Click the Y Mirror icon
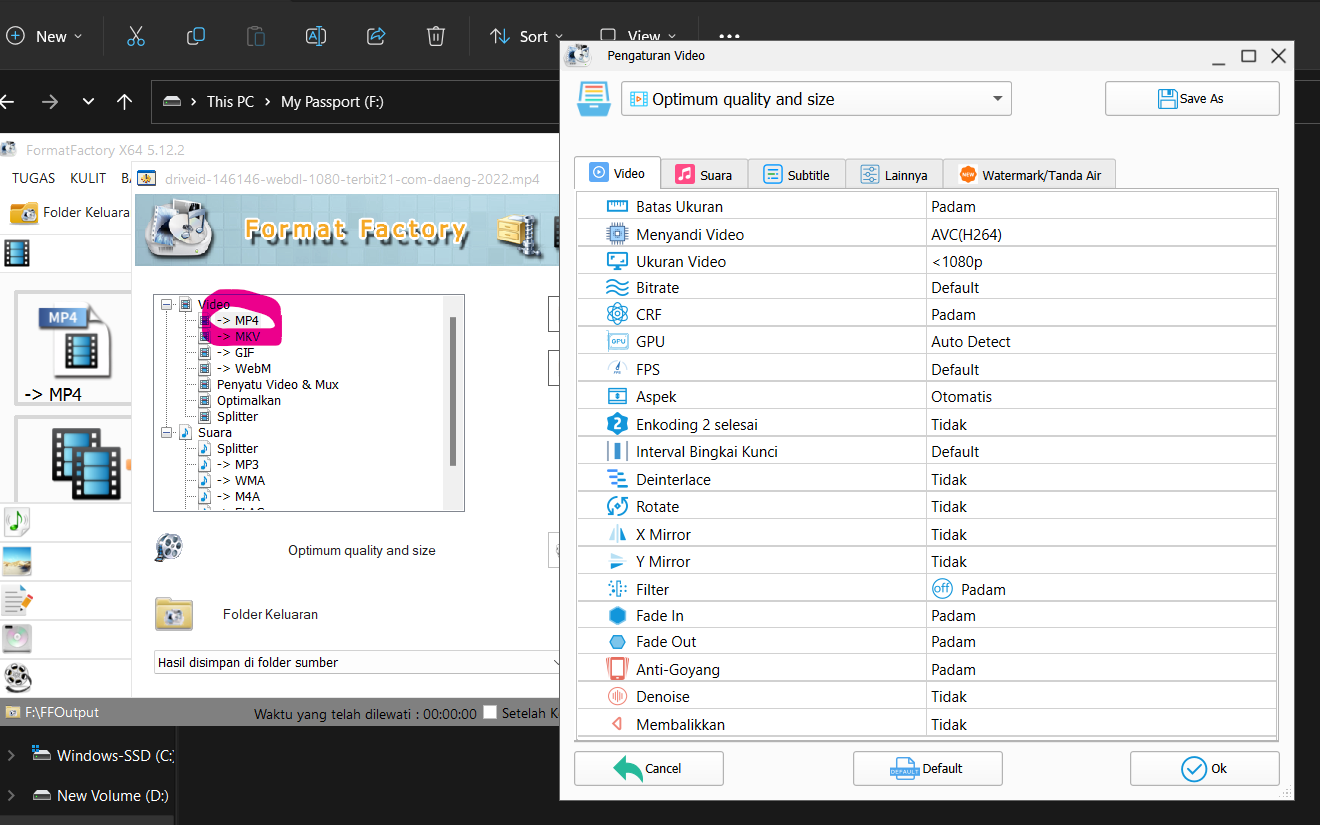 click(618, 561)
